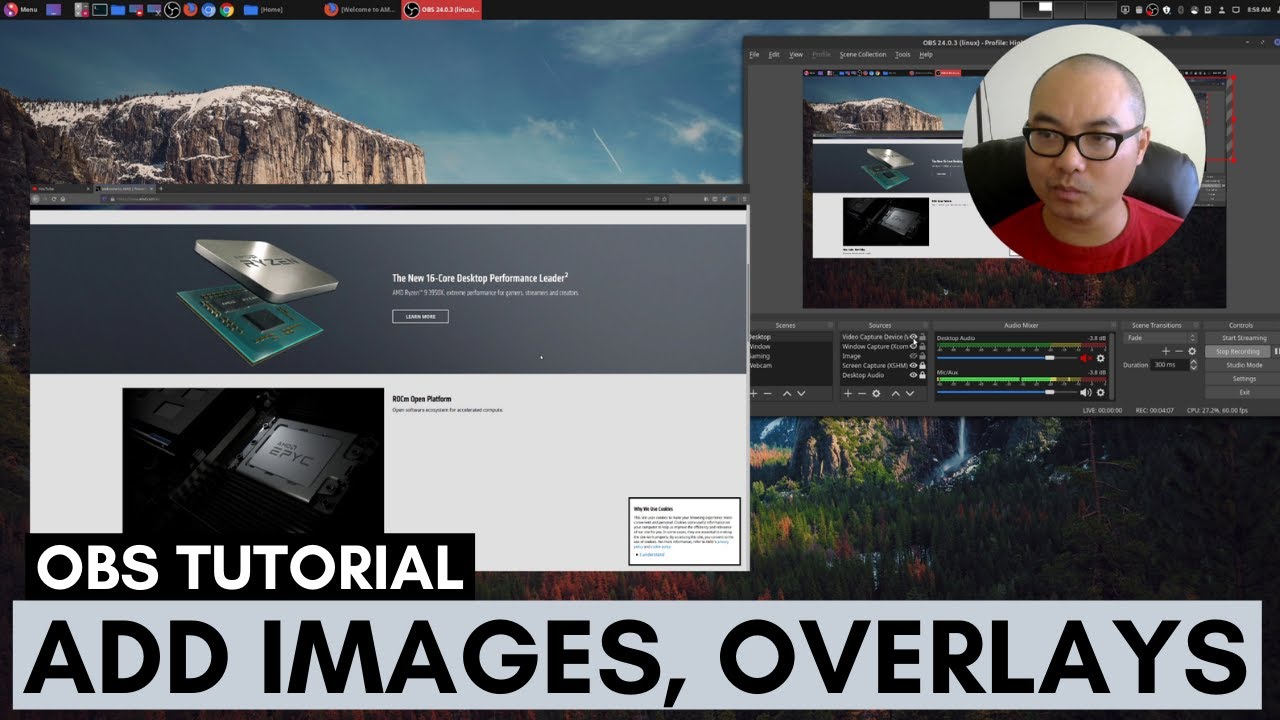The image size is (1280, 720).
Task: Click Start Streaming in Controls
Action: pyautogui.click(x=1241, y=338)
